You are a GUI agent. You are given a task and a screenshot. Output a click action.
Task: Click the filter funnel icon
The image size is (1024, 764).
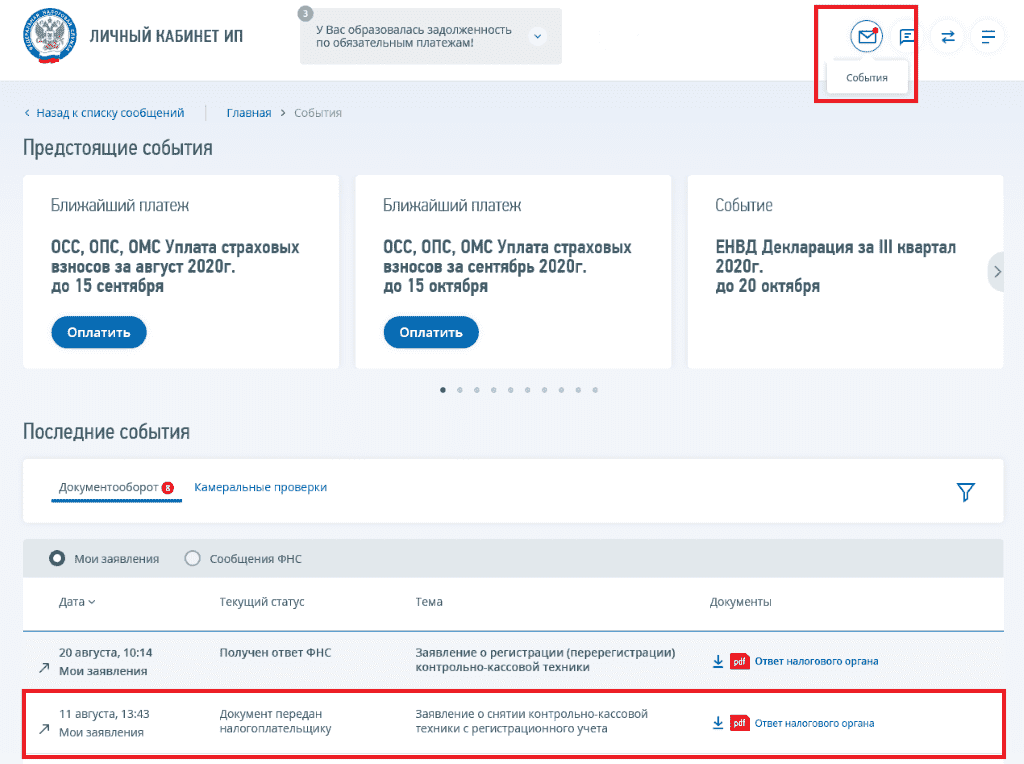[x=965, y=492]
